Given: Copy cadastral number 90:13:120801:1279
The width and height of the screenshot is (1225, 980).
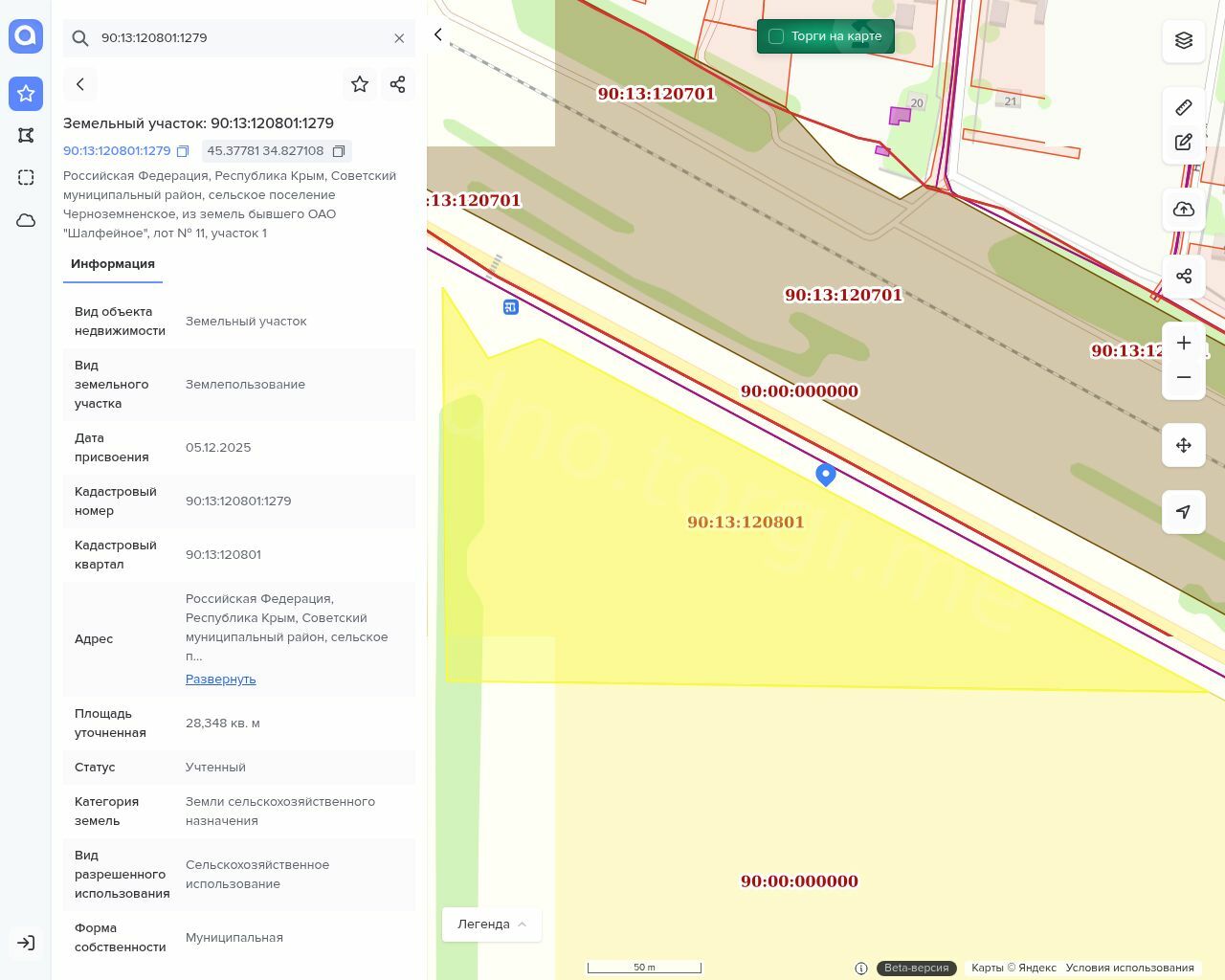Looking at the screenshot, I should coord(183,151).
